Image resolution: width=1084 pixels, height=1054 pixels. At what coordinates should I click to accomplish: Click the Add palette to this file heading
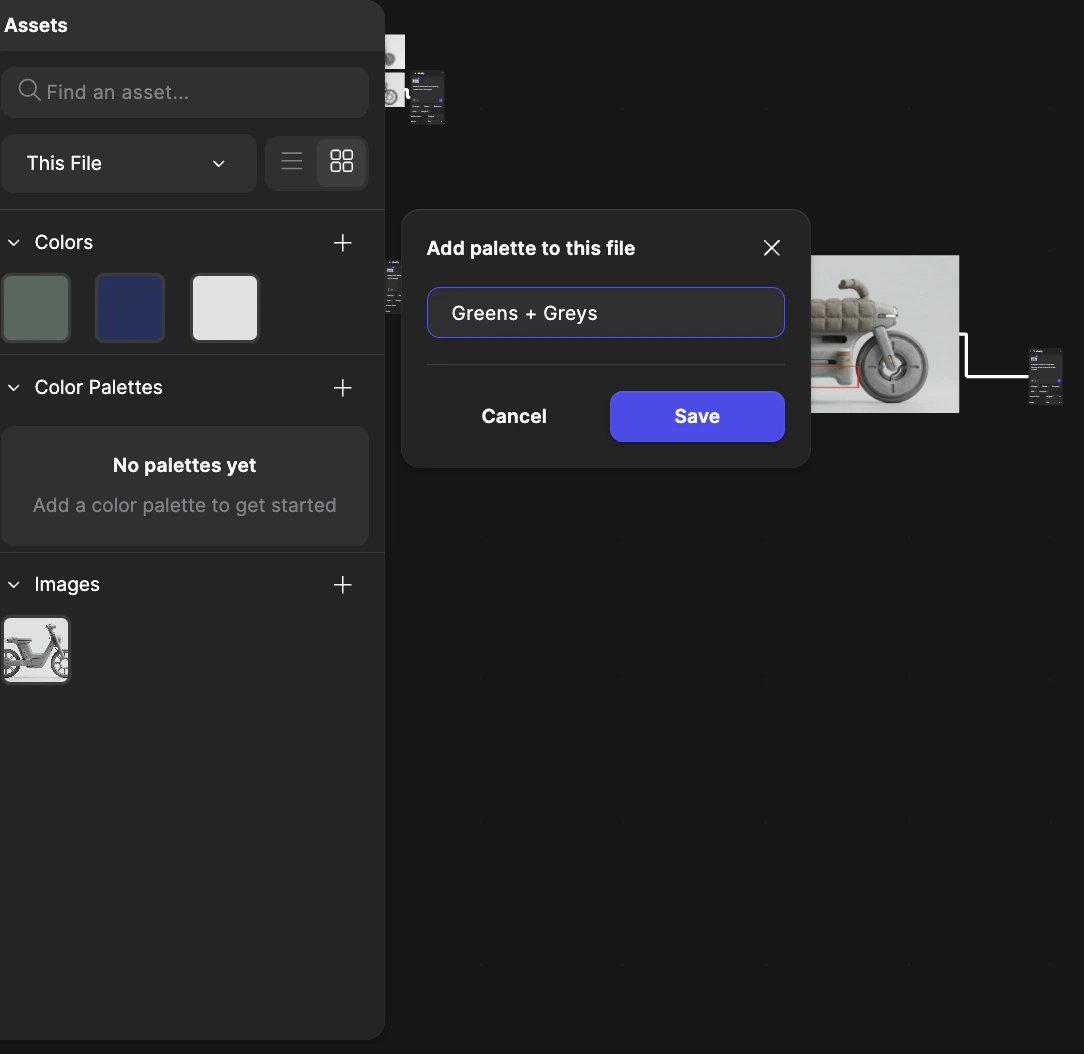pos(530,248)
